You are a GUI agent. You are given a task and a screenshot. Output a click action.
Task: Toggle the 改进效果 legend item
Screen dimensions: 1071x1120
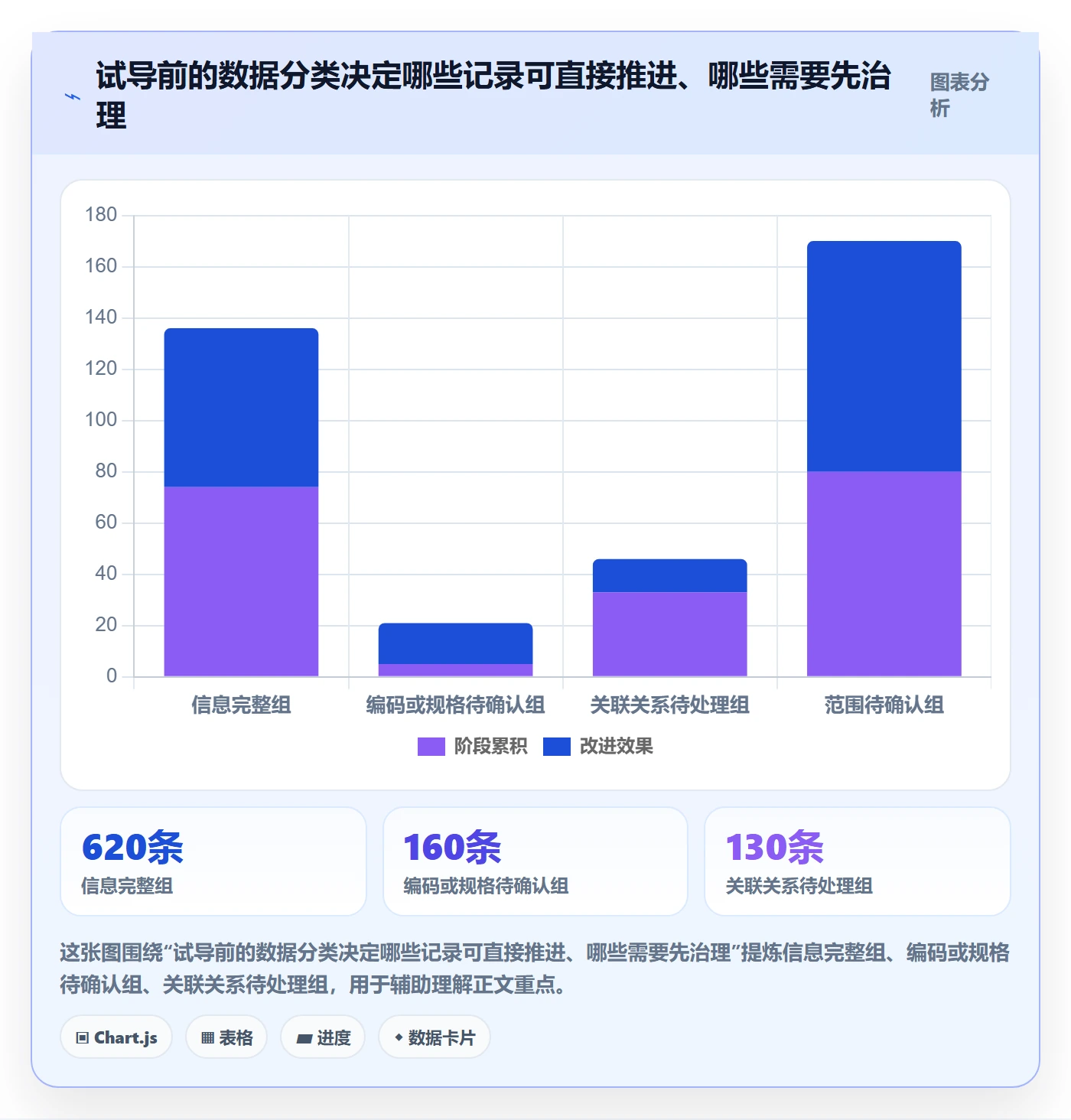(597, 746)
